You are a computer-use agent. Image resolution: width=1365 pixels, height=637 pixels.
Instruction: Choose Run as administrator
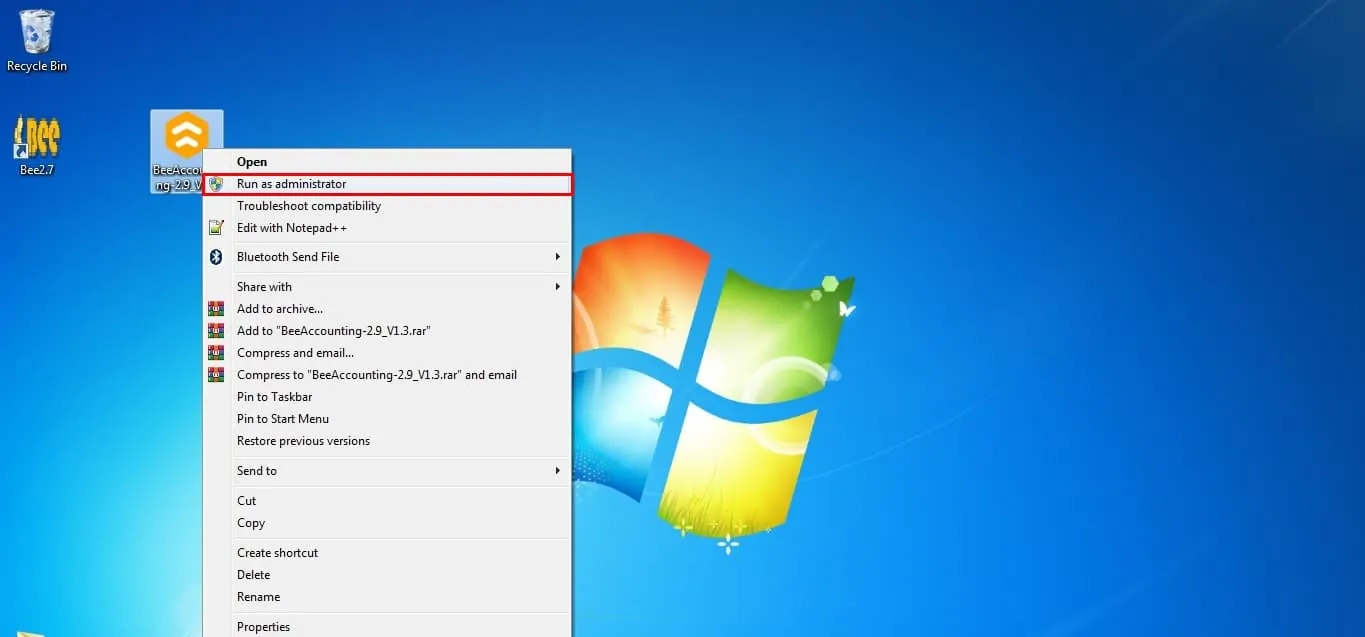tap(387, 184)
